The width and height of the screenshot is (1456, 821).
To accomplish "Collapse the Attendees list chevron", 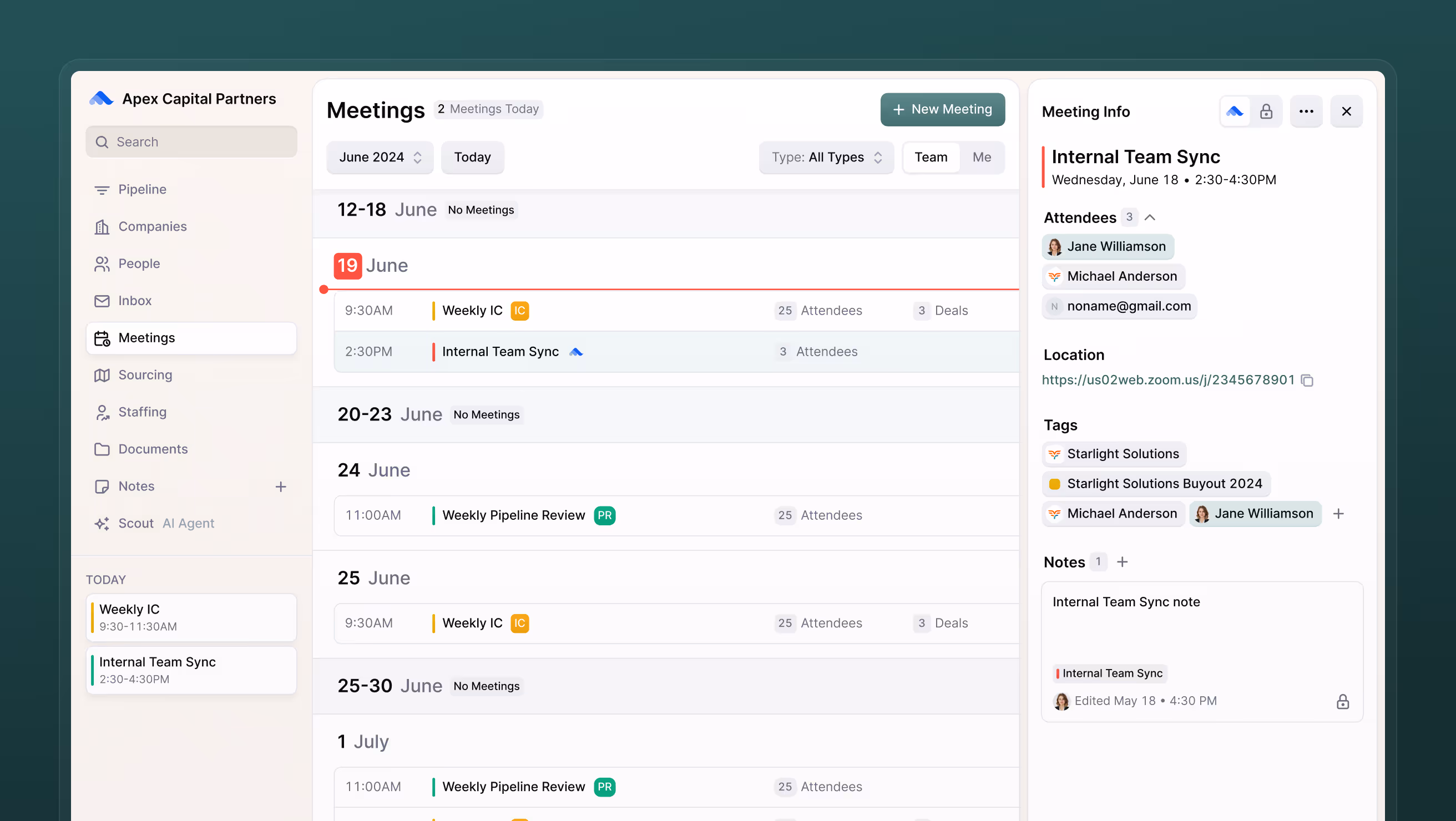I will pos(1150,217).
